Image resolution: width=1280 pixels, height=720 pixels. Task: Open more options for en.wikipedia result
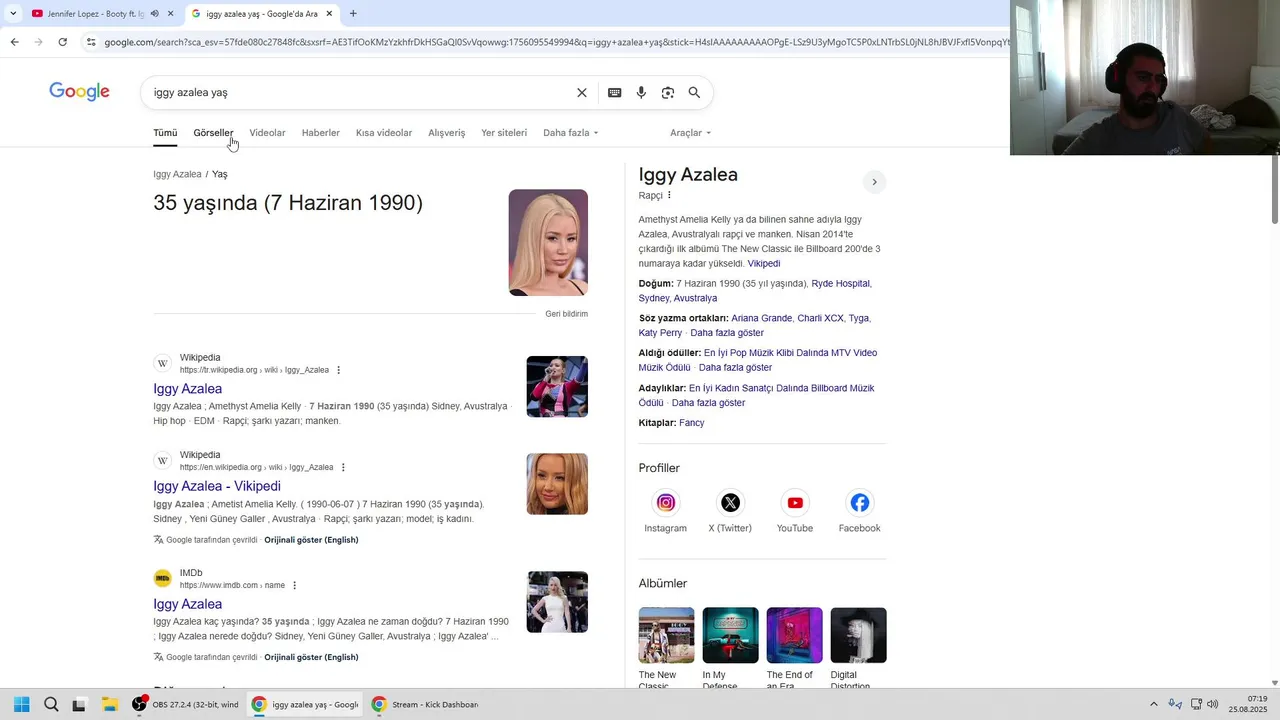(x=343, y=467)
